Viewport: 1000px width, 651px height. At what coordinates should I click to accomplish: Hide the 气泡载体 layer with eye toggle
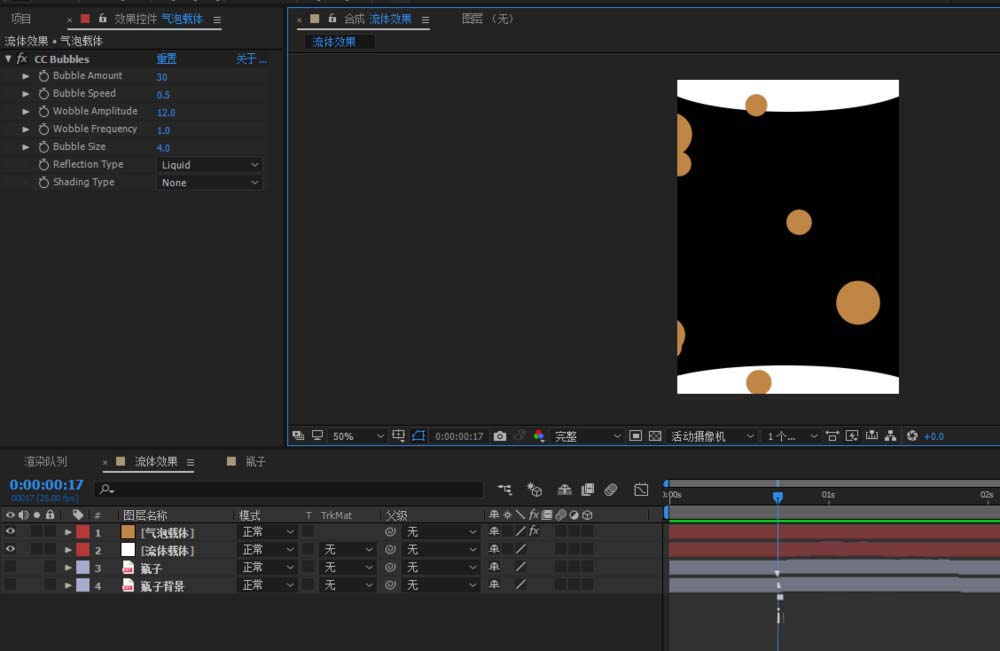click(x=10, y=532)
